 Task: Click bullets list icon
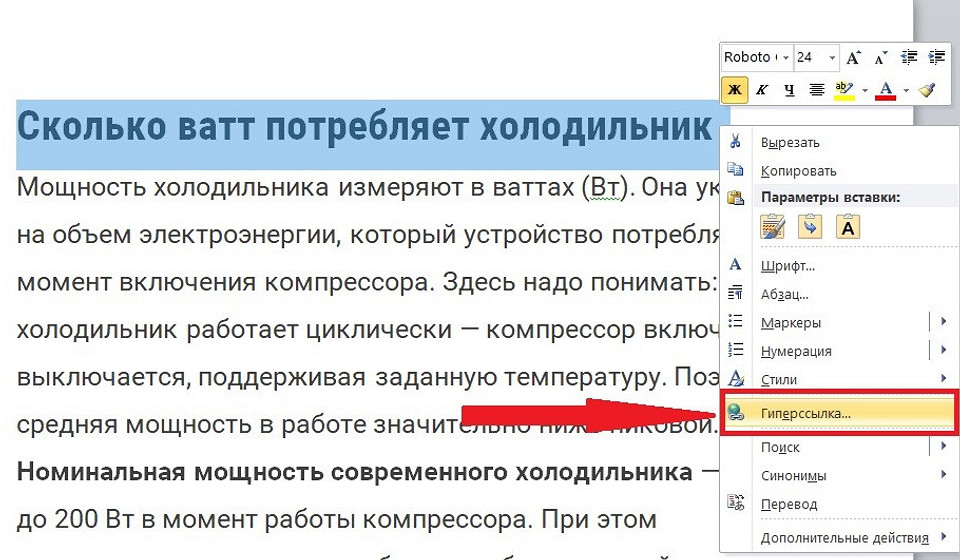(x=735, y=321)
